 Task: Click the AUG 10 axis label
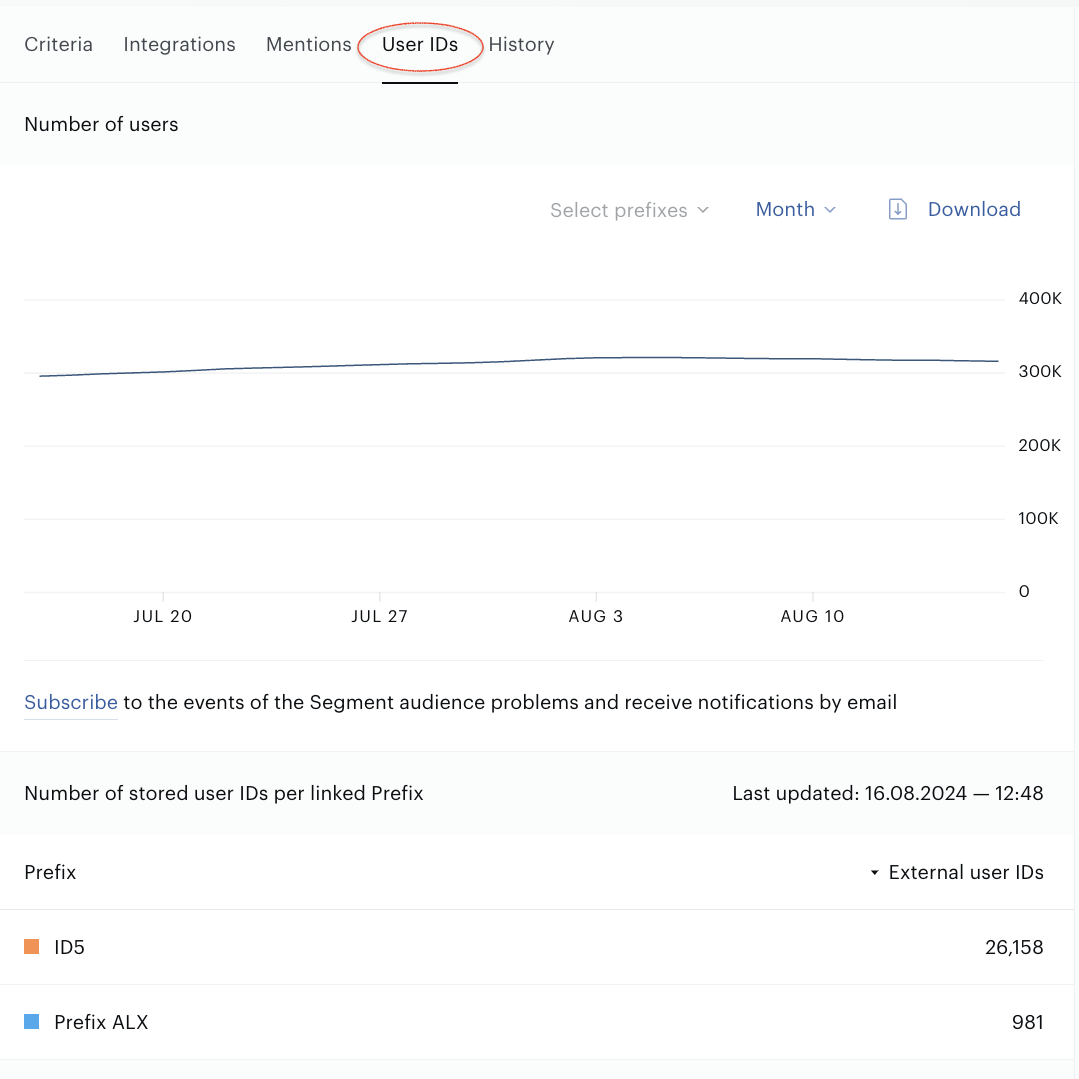point(812,617)
